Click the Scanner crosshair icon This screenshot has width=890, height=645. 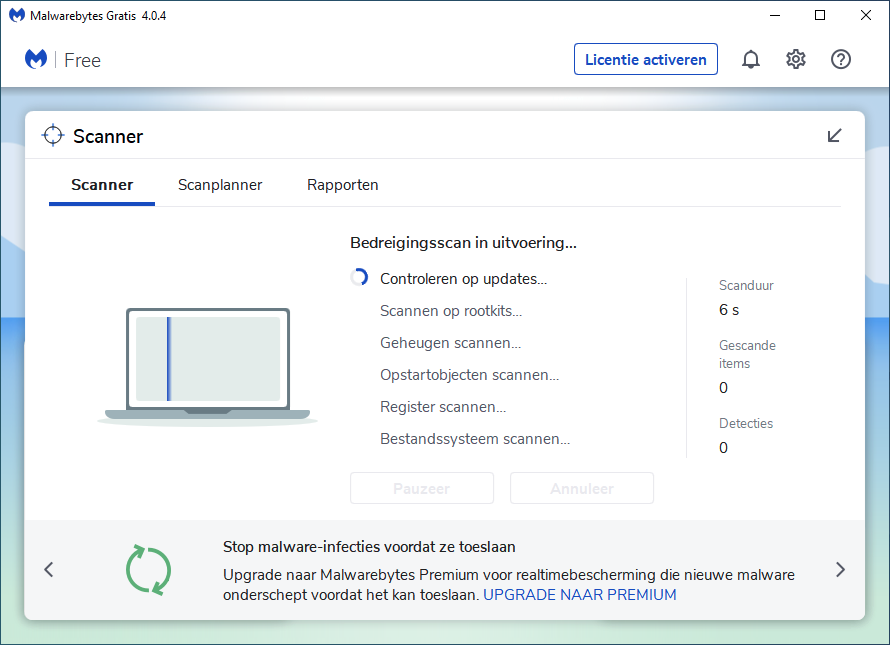53,136
